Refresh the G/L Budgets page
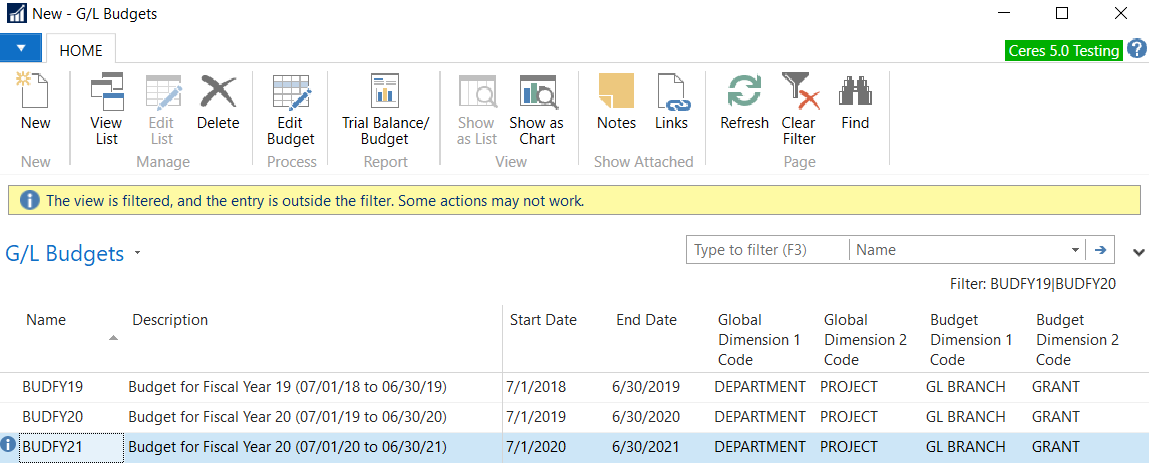The height and width of the screenshot is (463, 1149). tap(744, 104)
